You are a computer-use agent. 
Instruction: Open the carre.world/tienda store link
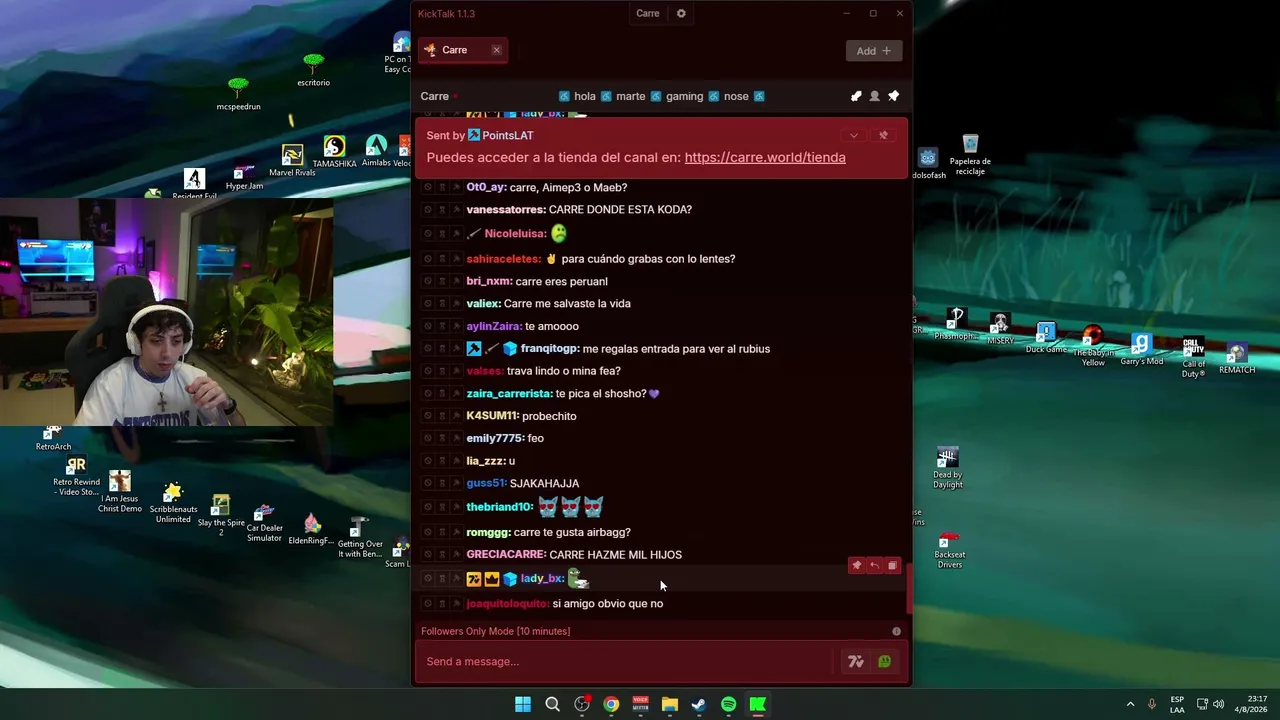(765, 157)
